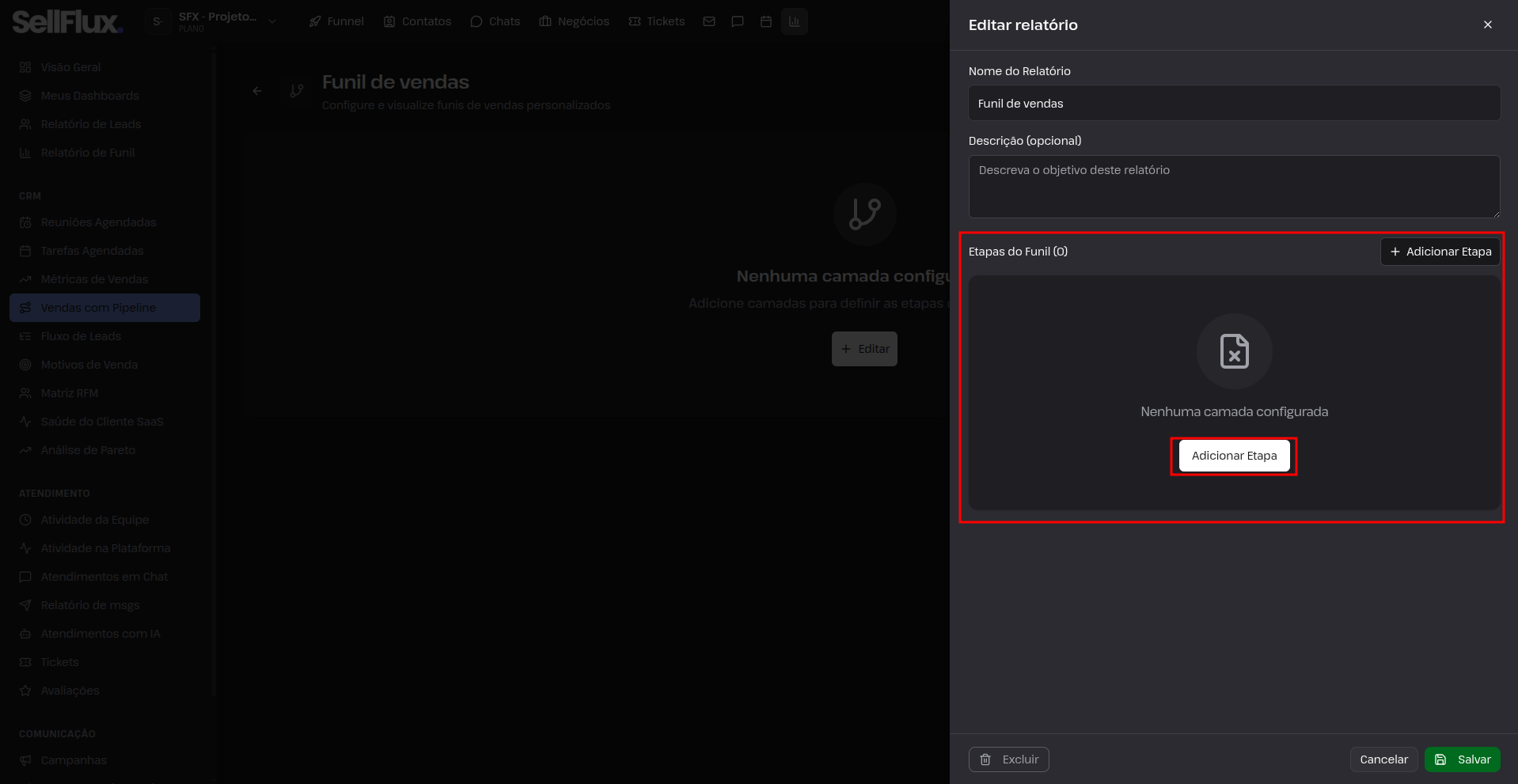Close the Editar relatório panel
The image size is (1518, 784).
[1488, 25]
